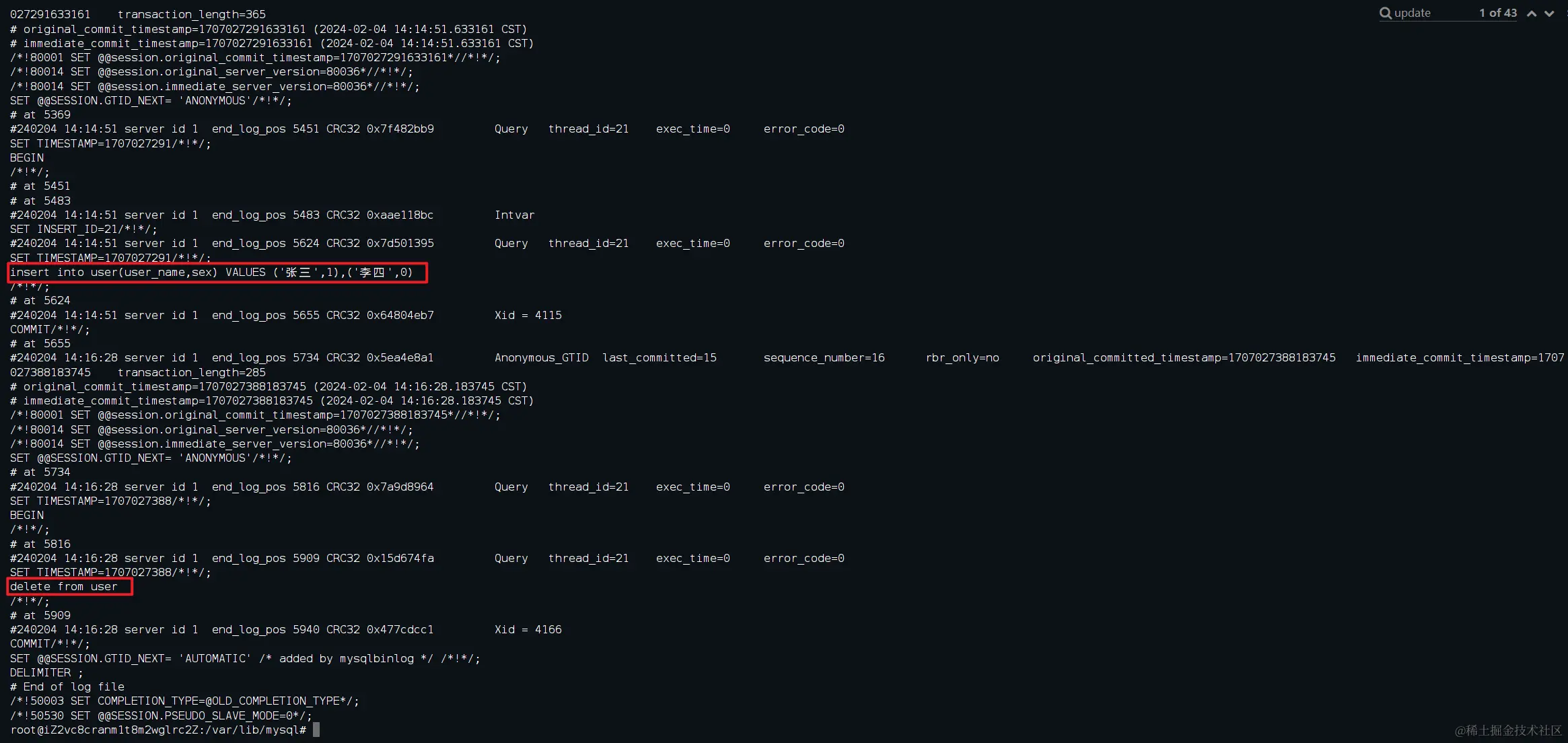The image size is (1568, 743).
Task: Place cursor at the shell prompt cursor block
Action: coord(316,730)
